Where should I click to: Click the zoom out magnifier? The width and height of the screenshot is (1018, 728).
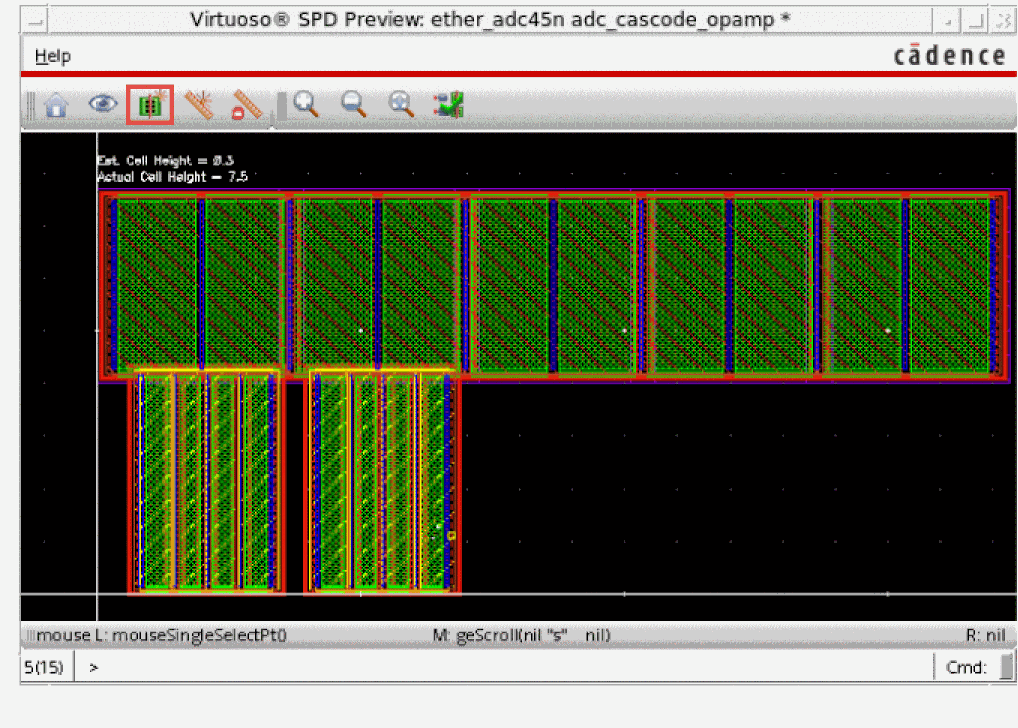click(x=353, y=104)
